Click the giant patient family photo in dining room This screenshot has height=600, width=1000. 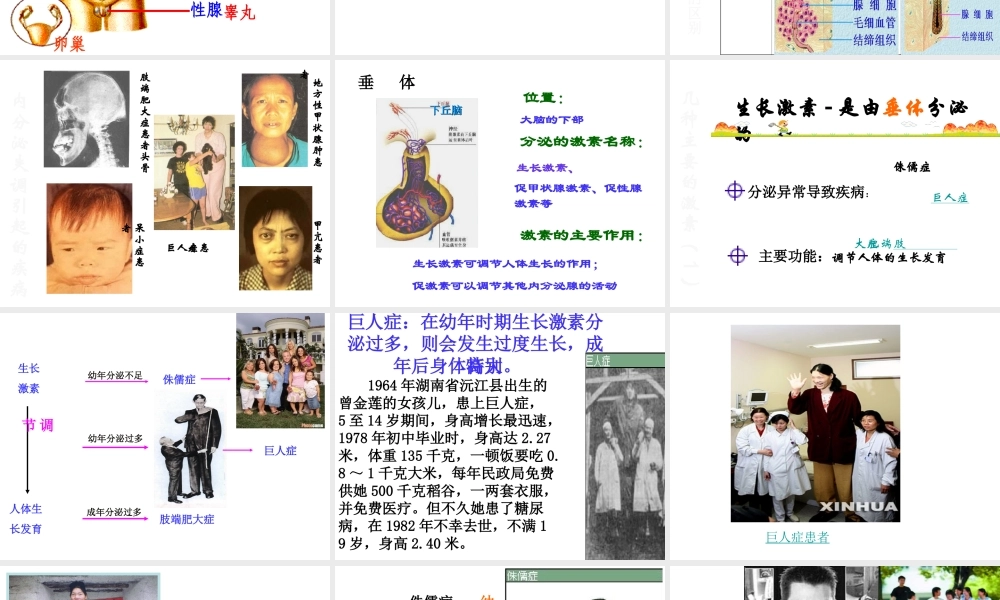pyautogui.click(x=195, y=172)
